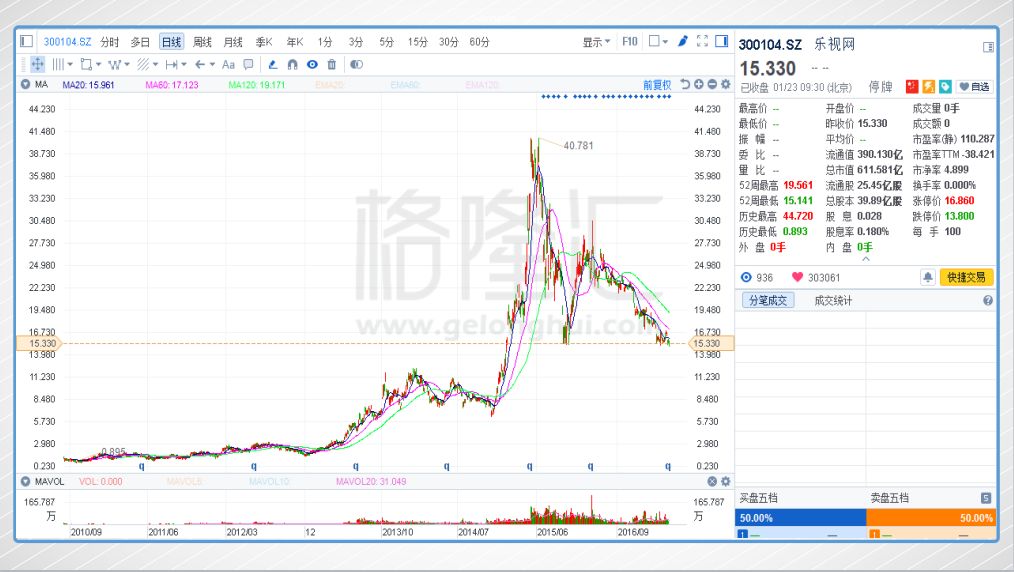The height and width of the screenshot is (572, 1014).
Task: Toggle the MAVOL20 volume average line
Action: 371,482
